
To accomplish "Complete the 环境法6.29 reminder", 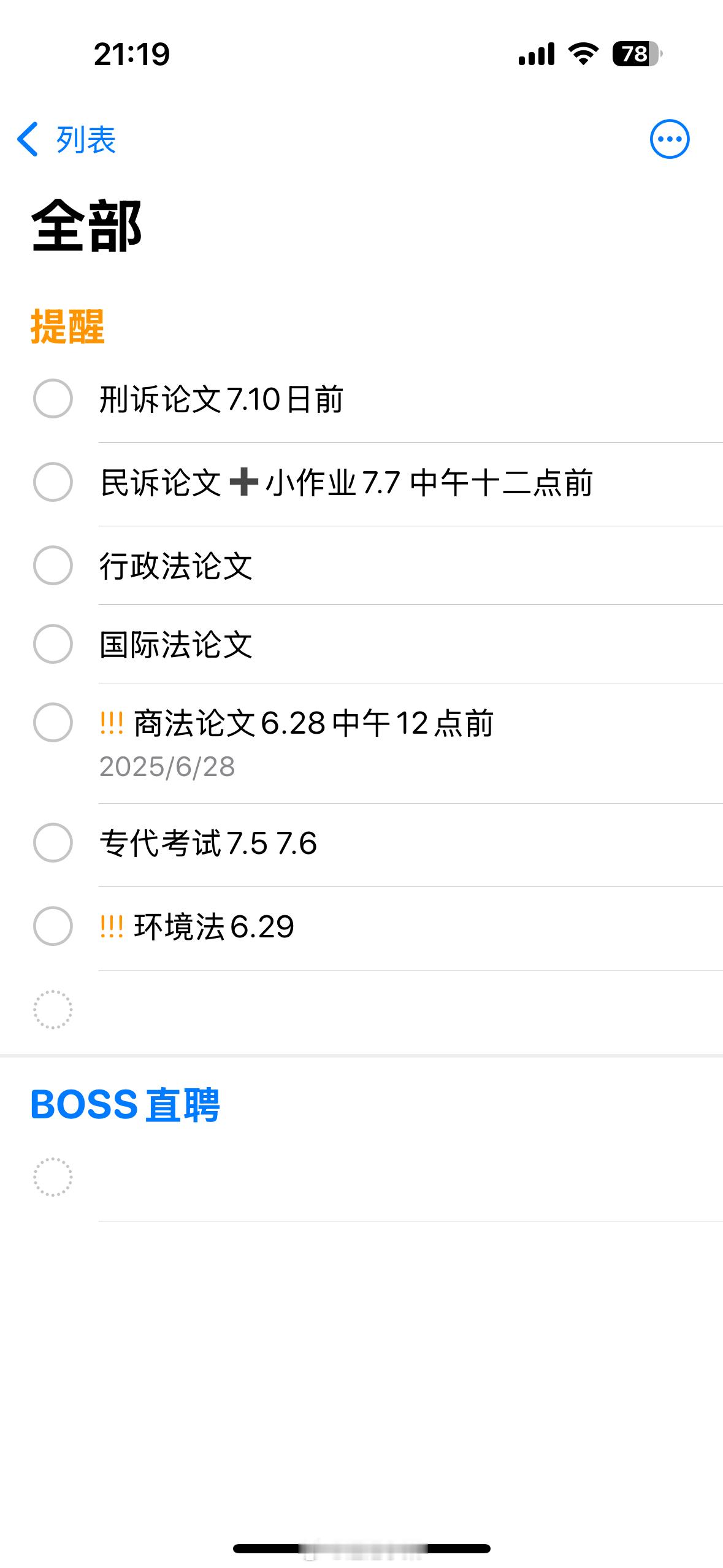I will pos(53,926).
